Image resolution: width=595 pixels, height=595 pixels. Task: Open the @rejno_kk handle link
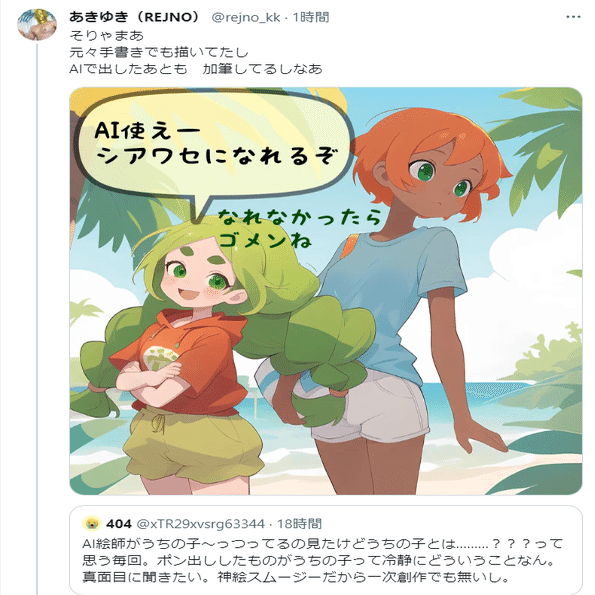point(246,17)
